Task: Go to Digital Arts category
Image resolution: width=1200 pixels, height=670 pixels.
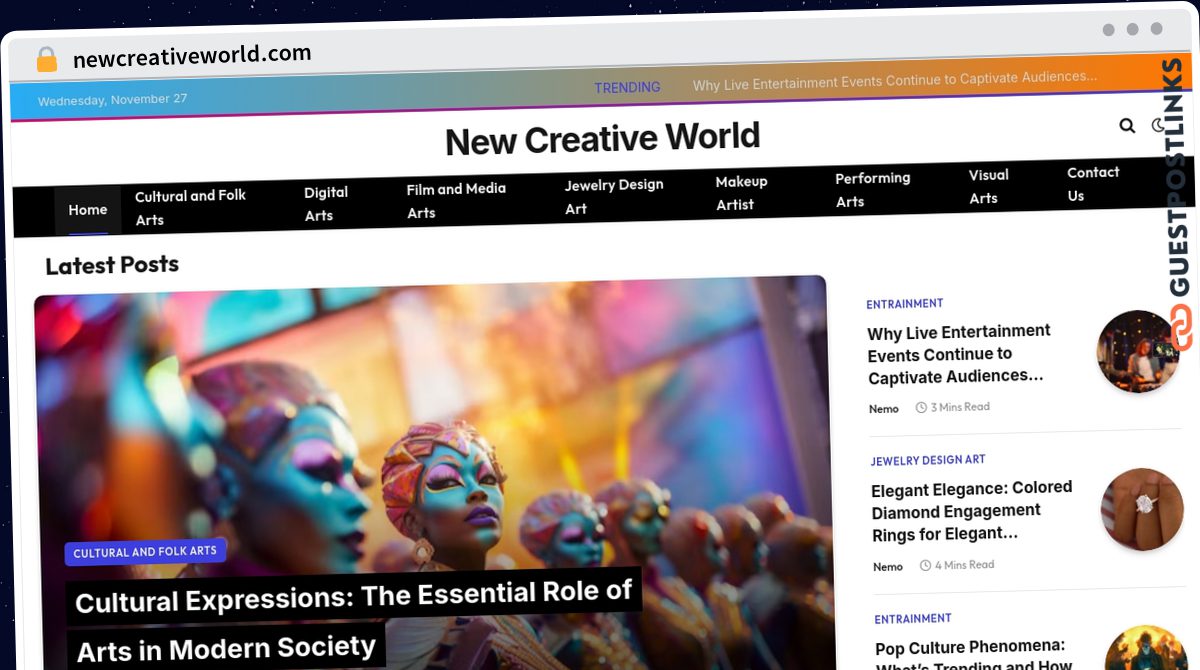Action: [x=326, y=203]
